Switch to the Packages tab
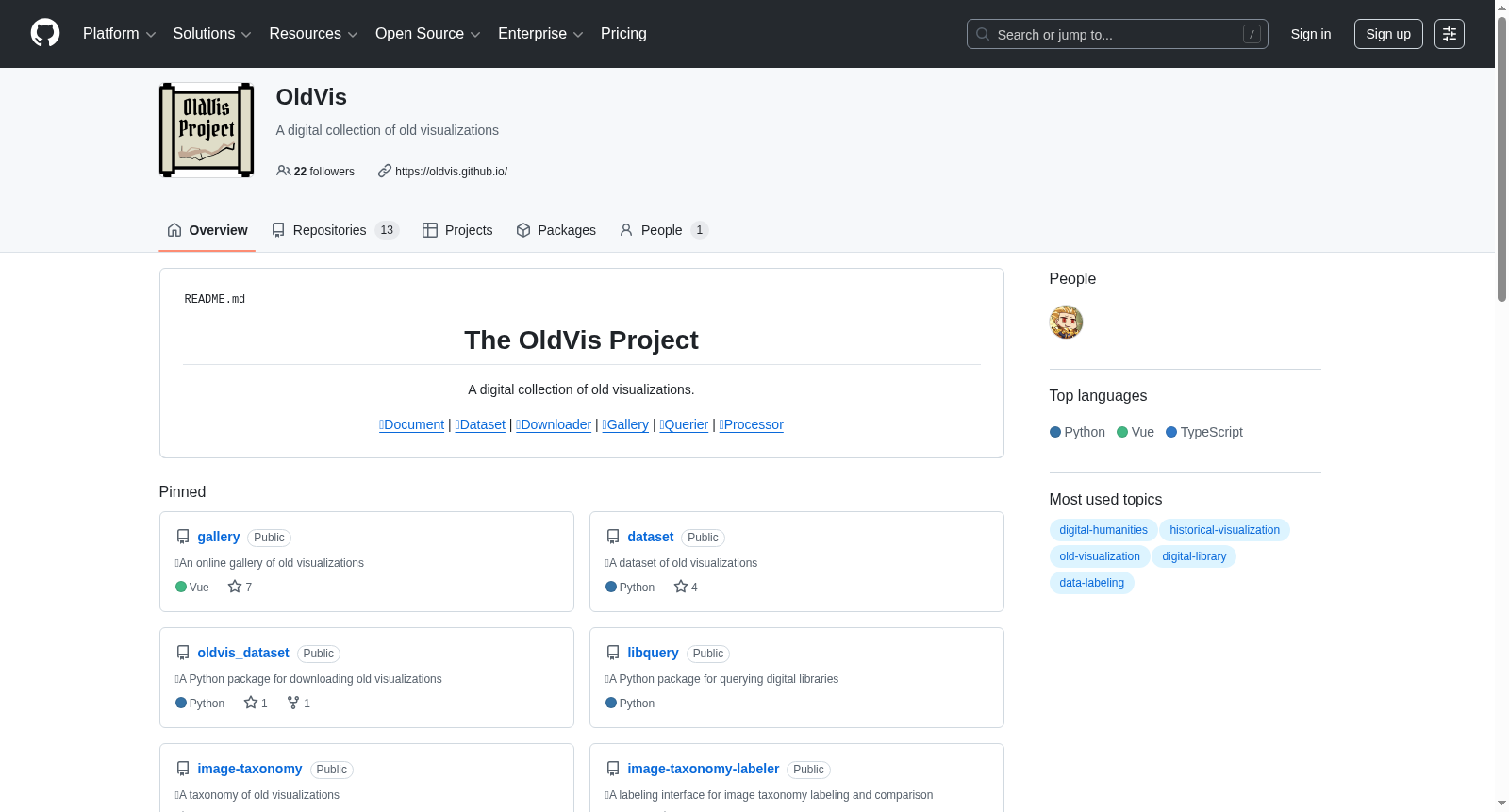1509x812 pixels. pyautogui.click(x=556, y=230)
